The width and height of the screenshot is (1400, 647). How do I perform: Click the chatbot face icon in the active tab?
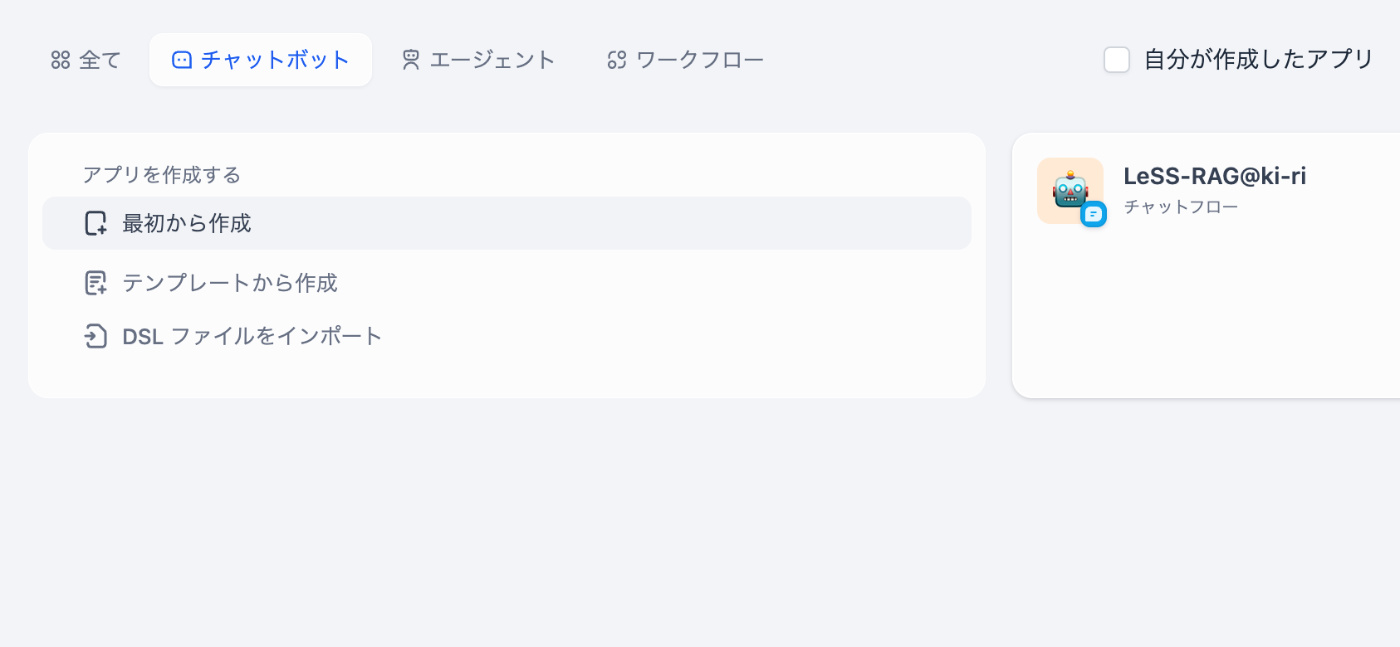(181, 60)
